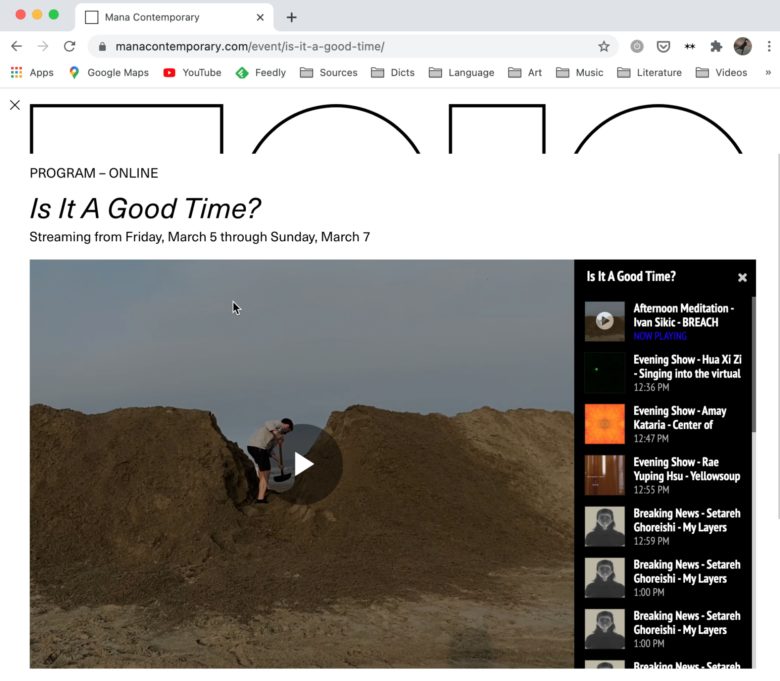The width and height of the screenshot is (780, 681).
Task: Open the Pocket extension icon
Action: click(663, 46)
